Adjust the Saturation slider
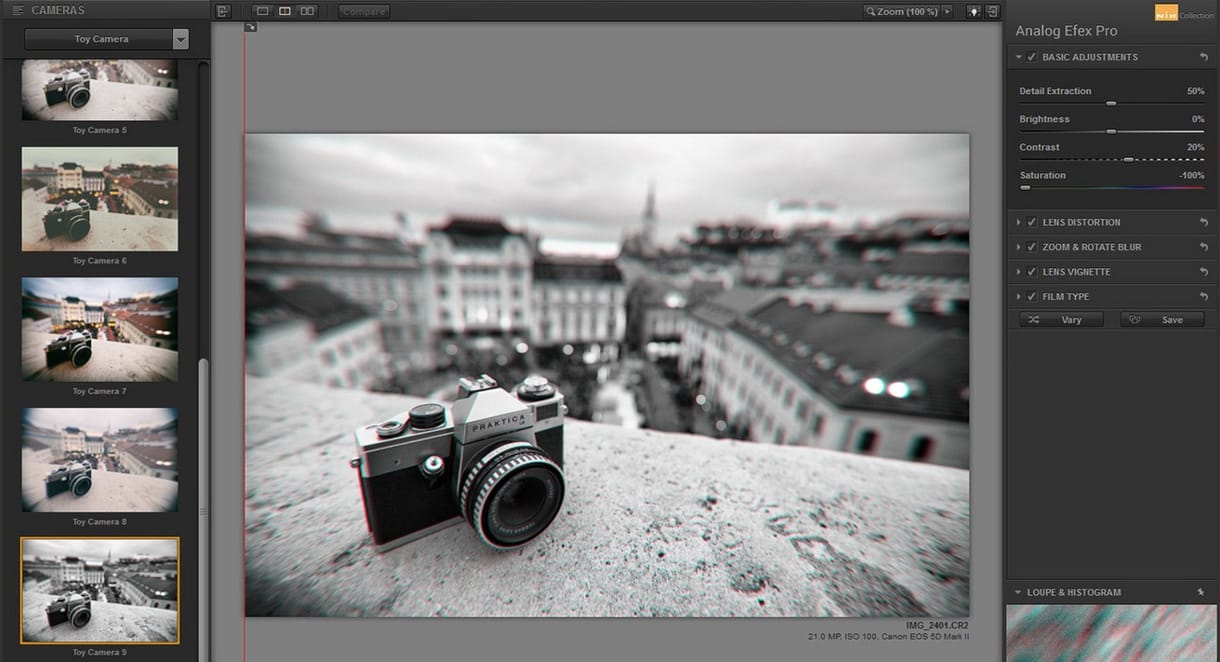The height and width of the screenshot is (662, 1220). click(1025, 187)
